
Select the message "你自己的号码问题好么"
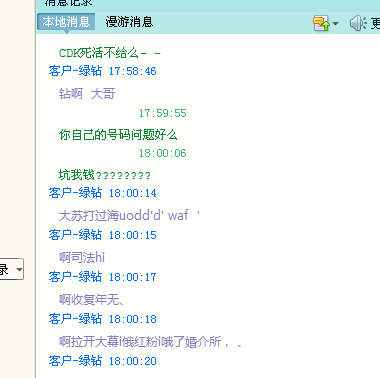click(118, 135)
